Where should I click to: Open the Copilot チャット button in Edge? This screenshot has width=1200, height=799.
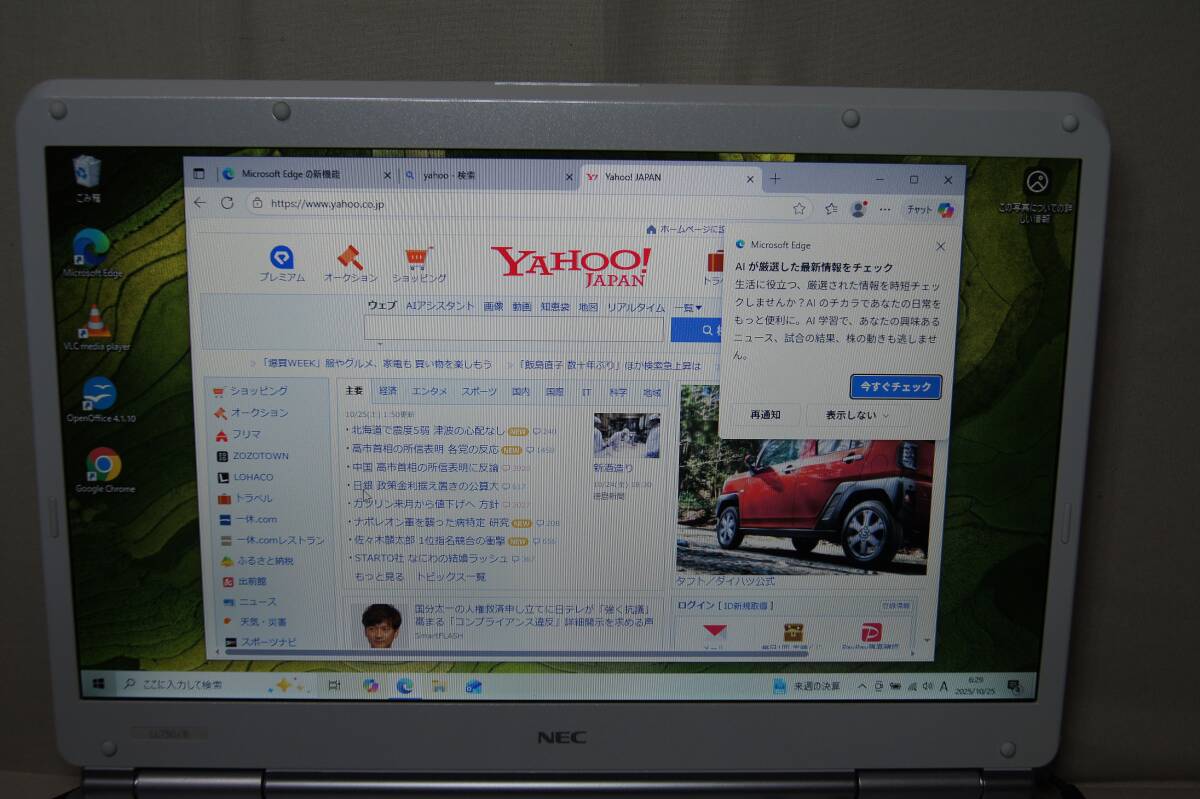pyautogui.click(x=928, y=210)
